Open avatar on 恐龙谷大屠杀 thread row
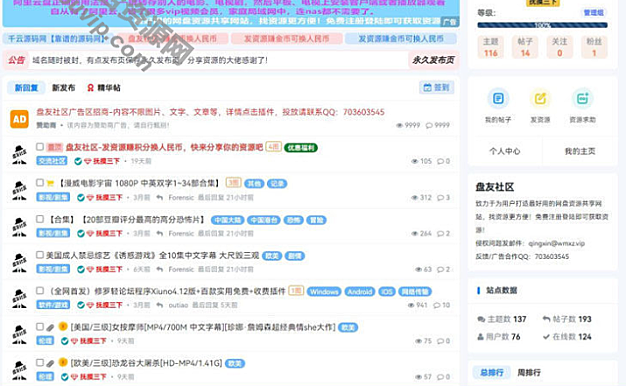Screen dimensions: 626x386 click(x=19, y=370)
